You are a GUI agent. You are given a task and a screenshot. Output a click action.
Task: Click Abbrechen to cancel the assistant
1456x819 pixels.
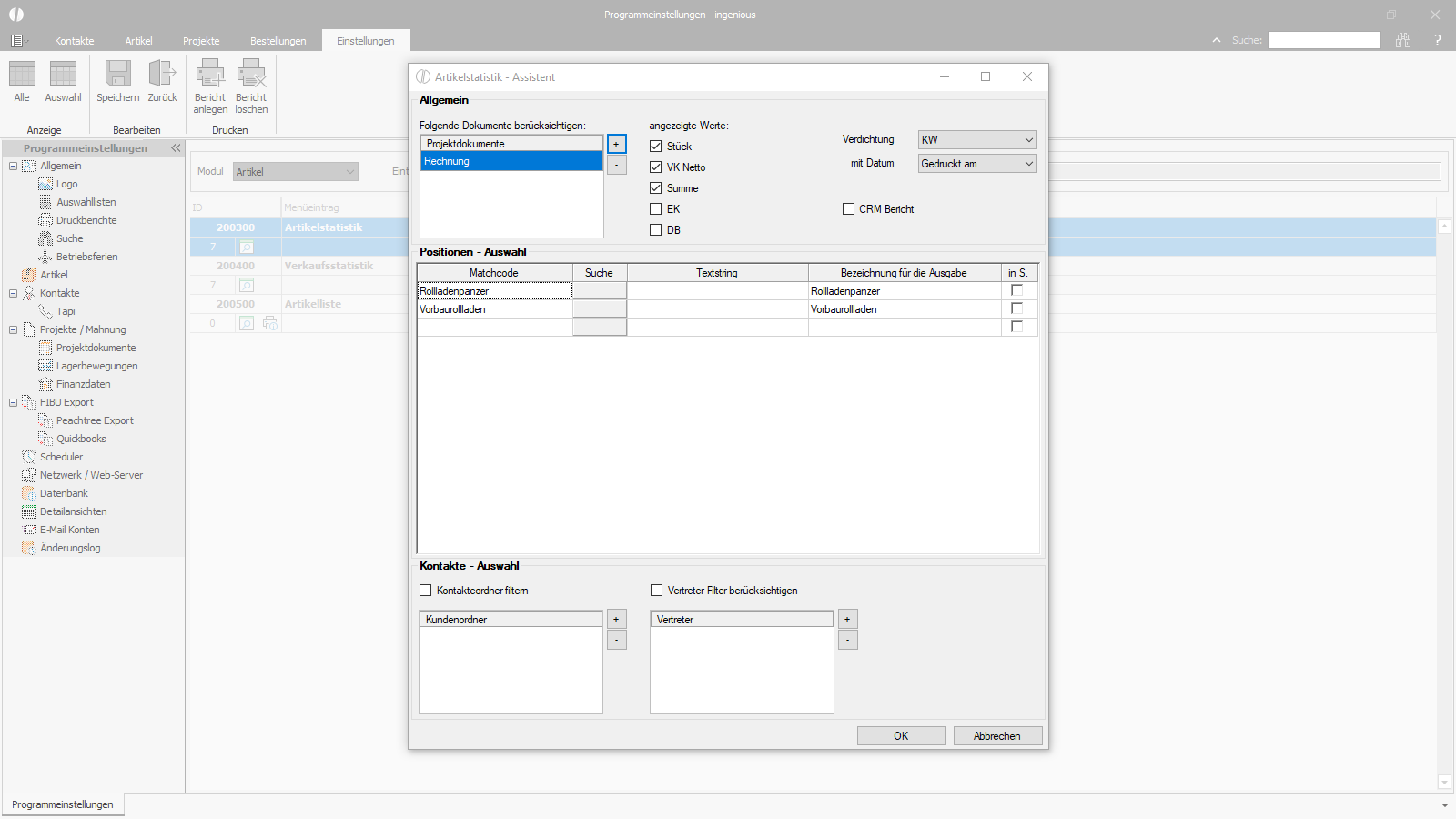point(997,735)
